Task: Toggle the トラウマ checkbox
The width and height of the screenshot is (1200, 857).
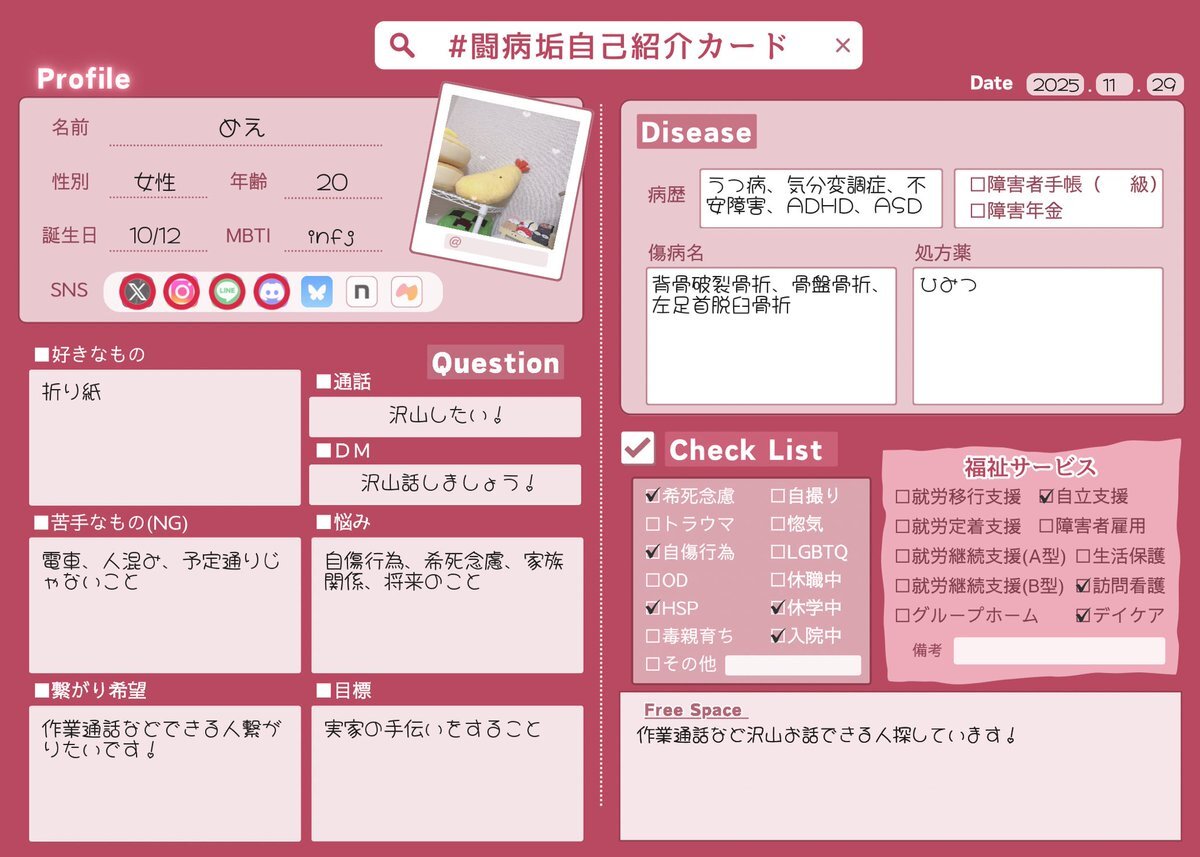Action: (x=653, y=523)
